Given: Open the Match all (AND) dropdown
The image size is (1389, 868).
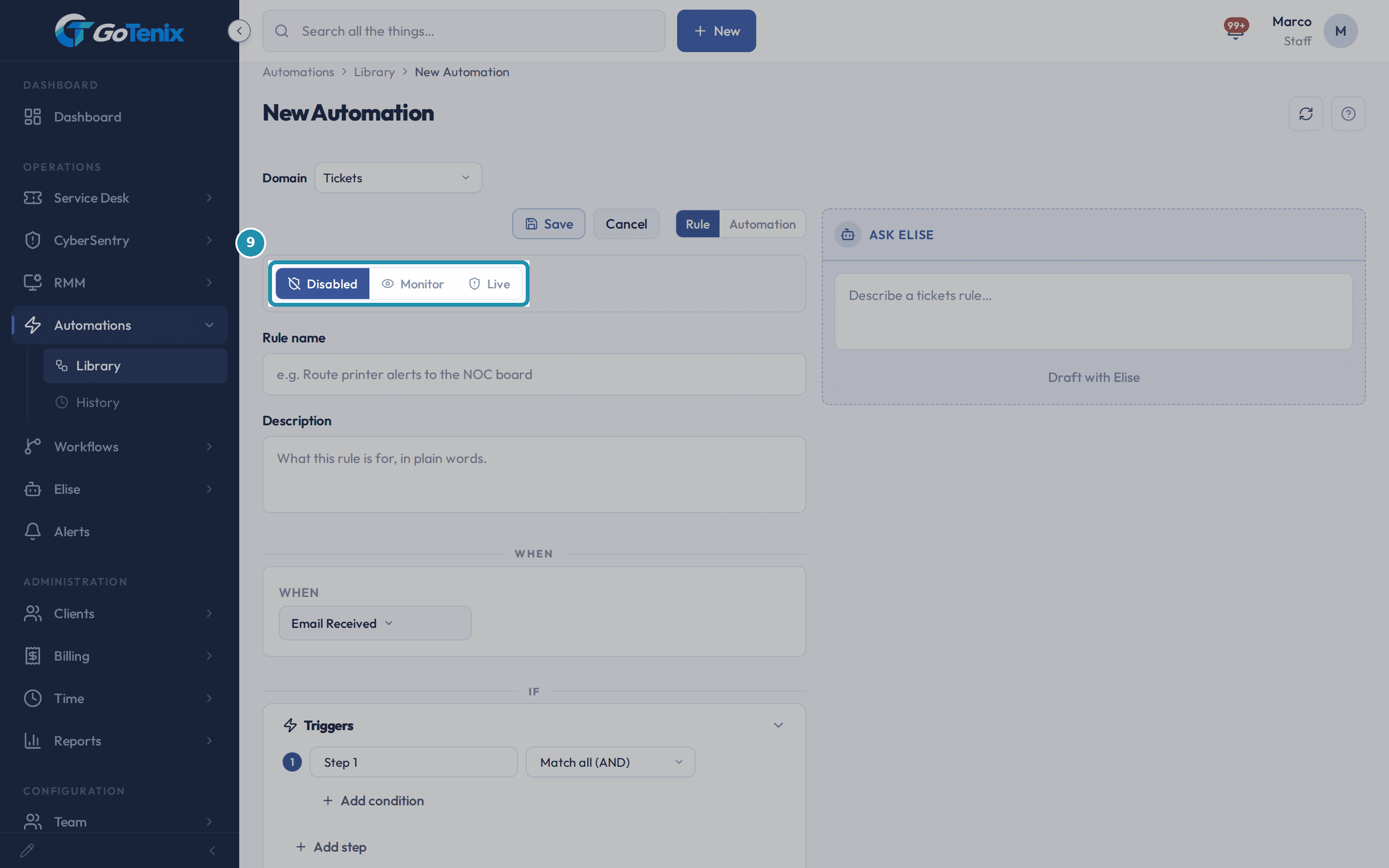Looking at the screenshot, I should click(x=610, y=762).
